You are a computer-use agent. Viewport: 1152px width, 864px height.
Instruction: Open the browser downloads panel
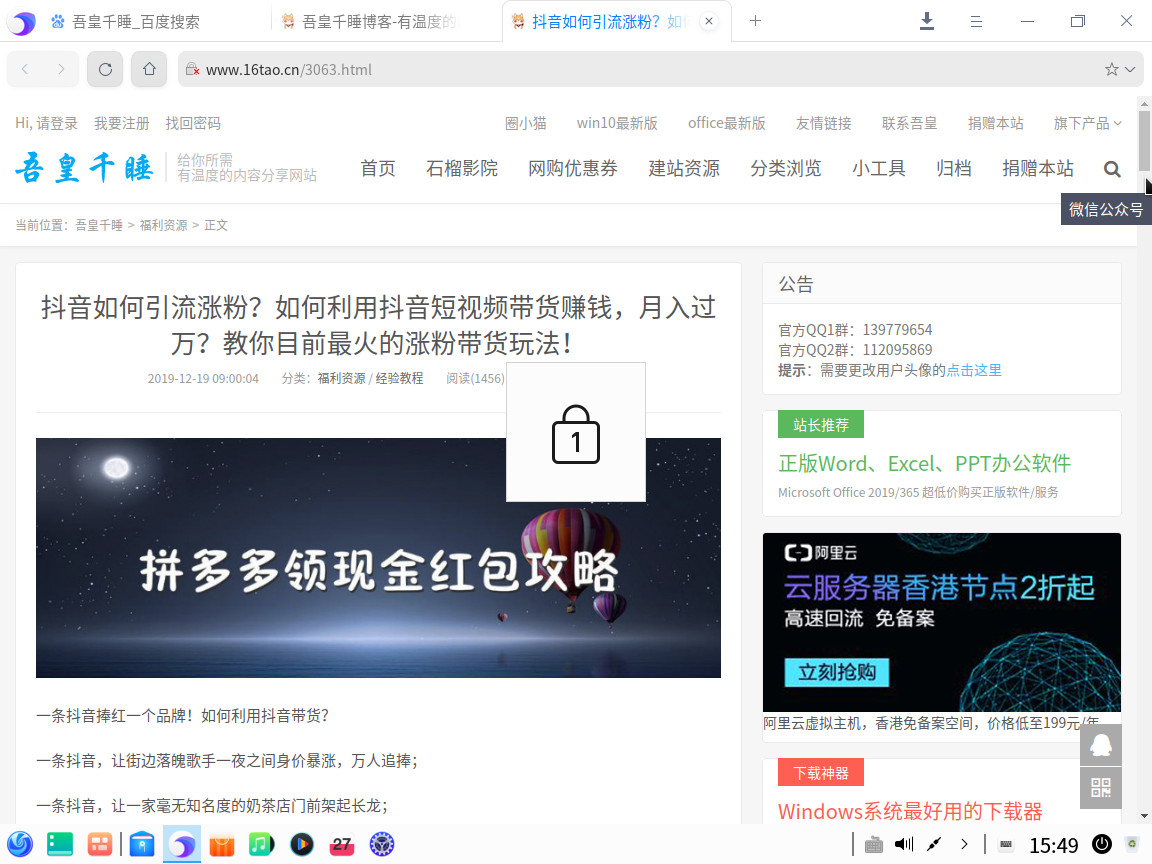(x=927, y=21)
